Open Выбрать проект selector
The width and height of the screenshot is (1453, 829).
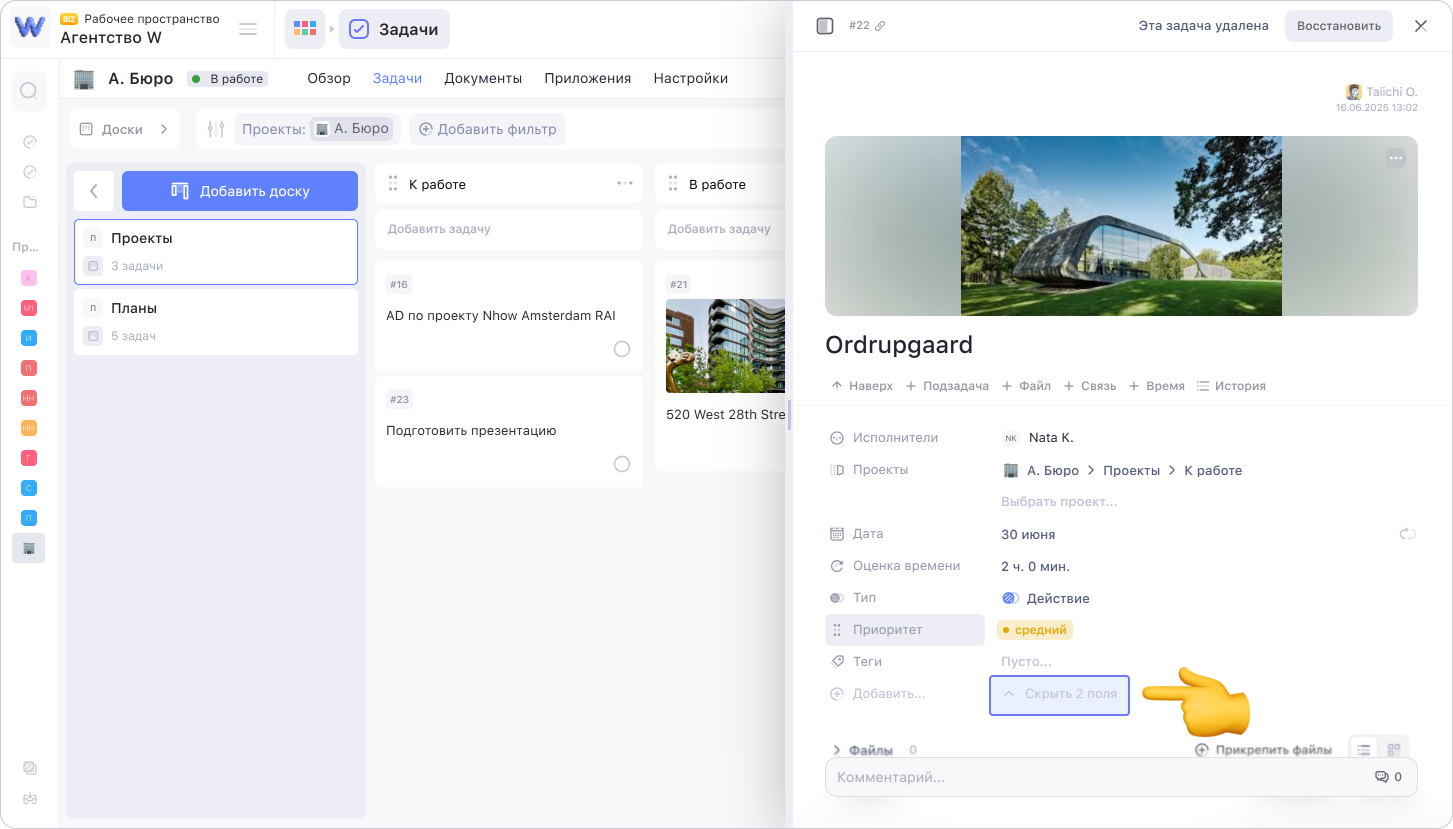[x=1059, y=501]
